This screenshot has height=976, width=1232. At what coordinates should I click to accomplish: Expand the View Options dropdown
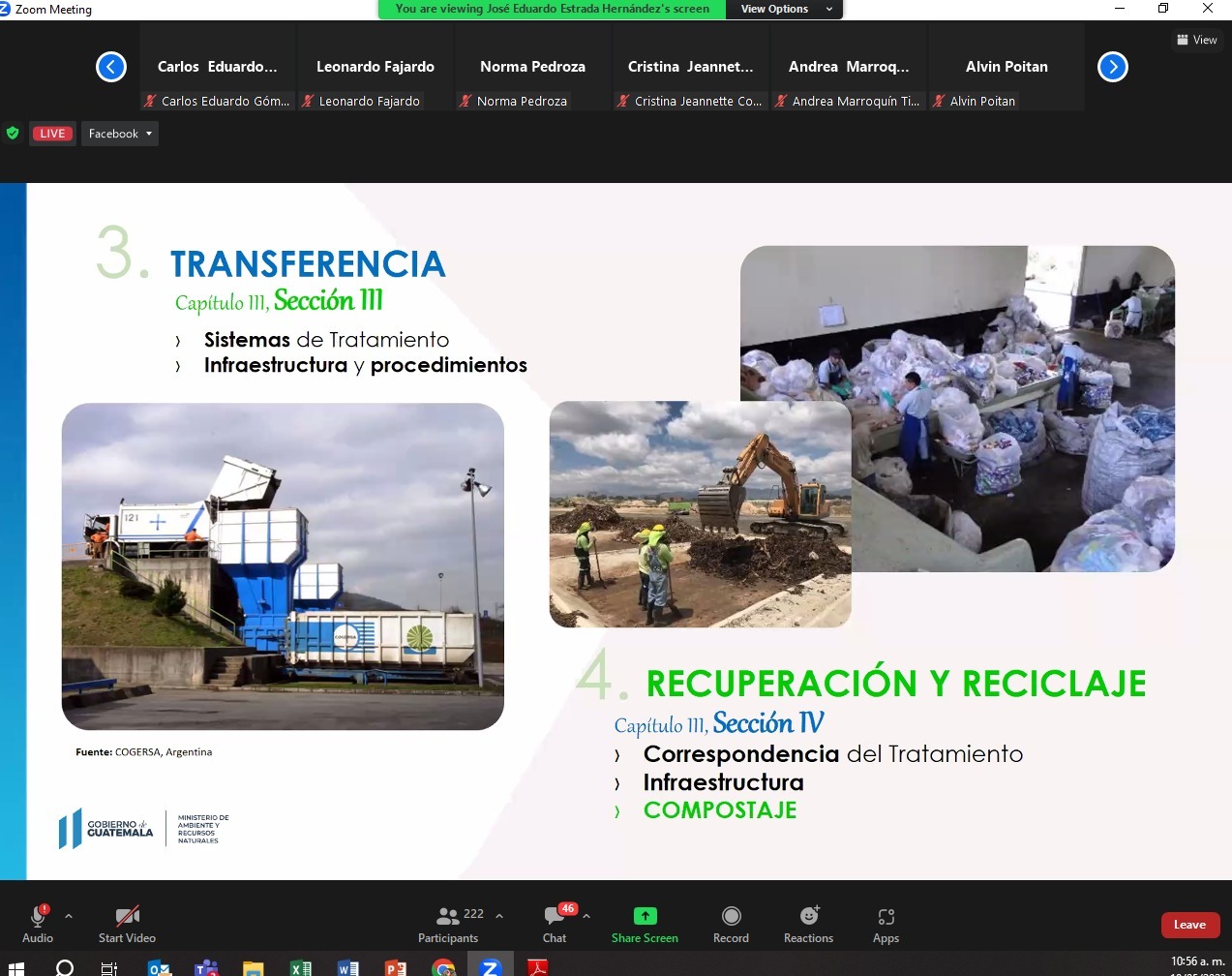787,9
